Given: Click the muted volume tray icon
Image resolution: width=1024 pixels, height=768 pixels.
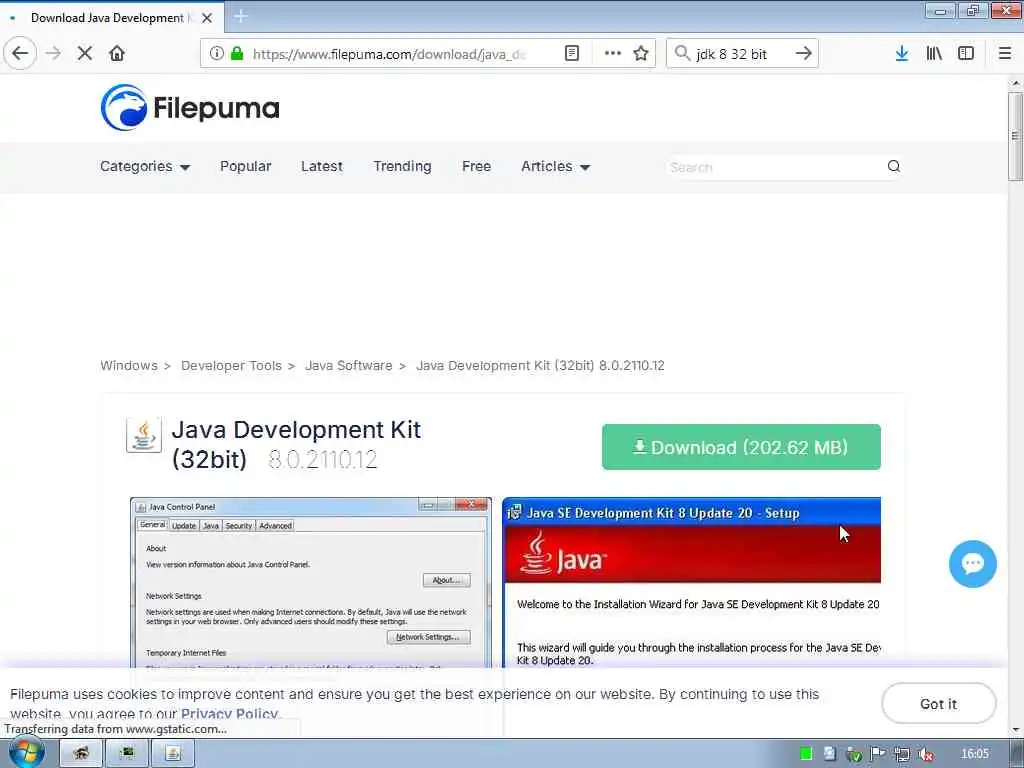Looking at the screenshot, I should (925, 754).
